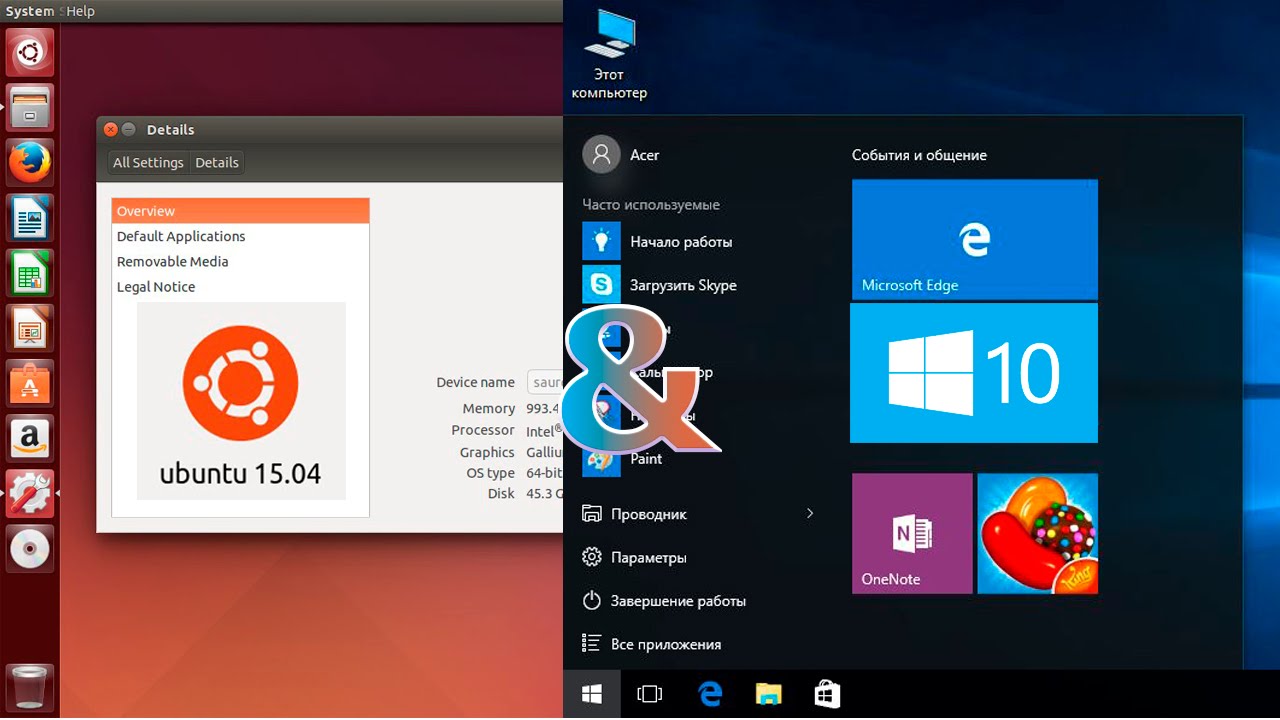Expand the Проводник submenu arrow
This screenshot has height=720, width=1280.
(x=810, y=514)
